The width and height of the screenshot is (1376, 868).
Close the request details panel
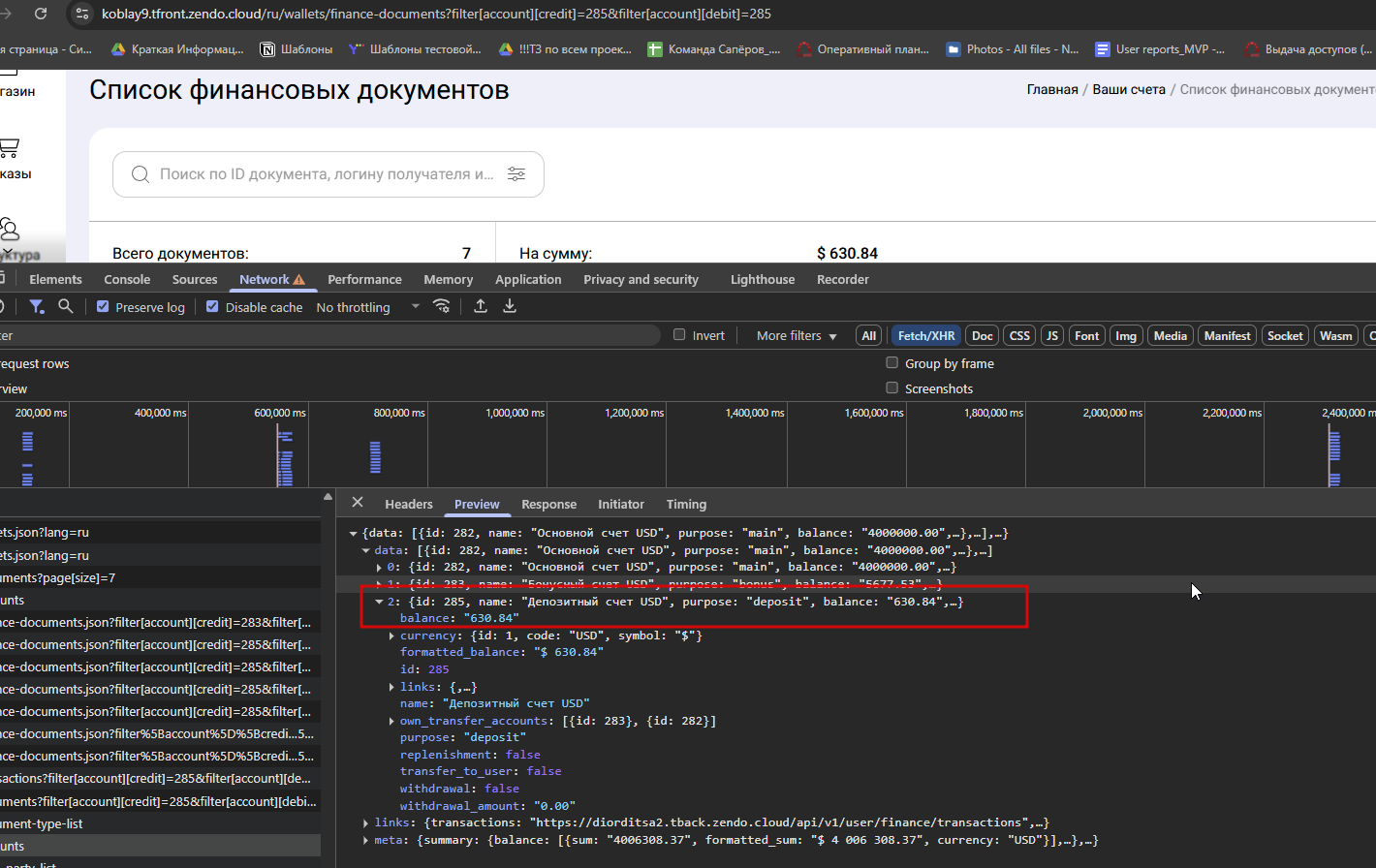click(x=358, y=502)
